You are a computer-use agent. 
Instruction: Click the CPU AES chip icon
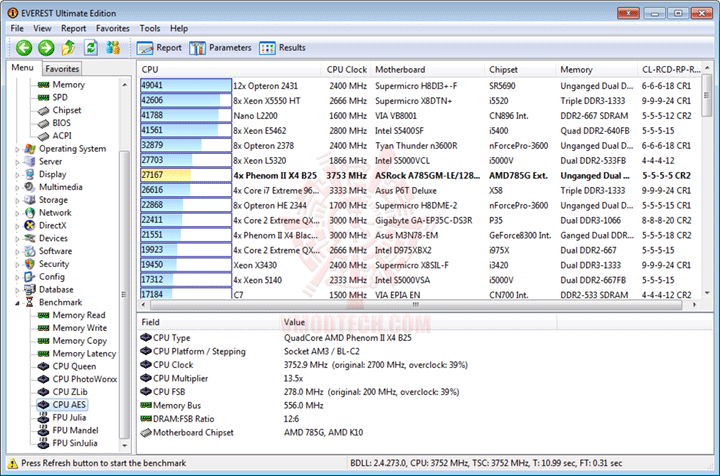click(44, 405)
